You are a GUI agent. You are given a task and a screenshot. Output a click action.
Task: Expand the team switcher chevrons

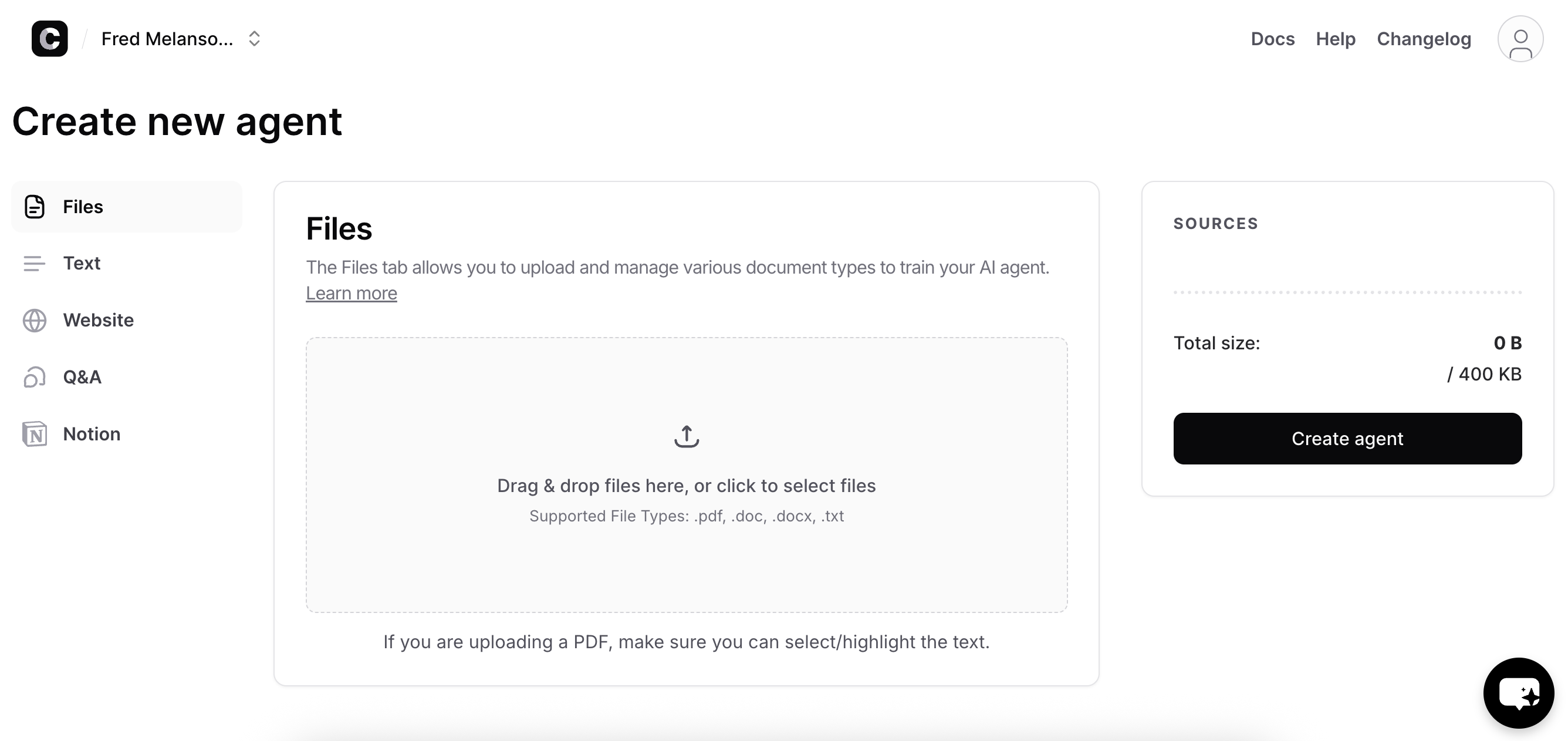tap(255, 38)
